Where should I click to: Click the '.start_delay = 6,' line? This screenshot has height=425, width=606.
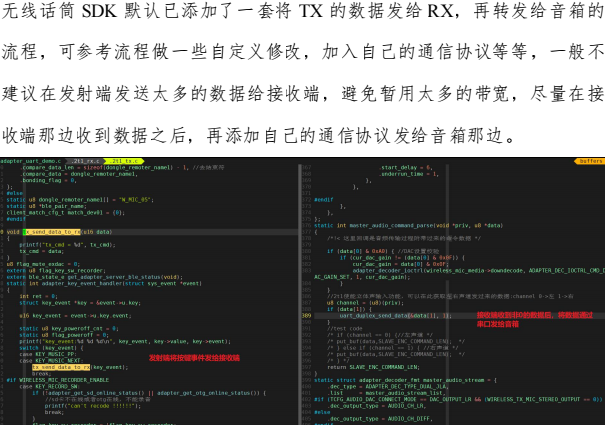406,167
